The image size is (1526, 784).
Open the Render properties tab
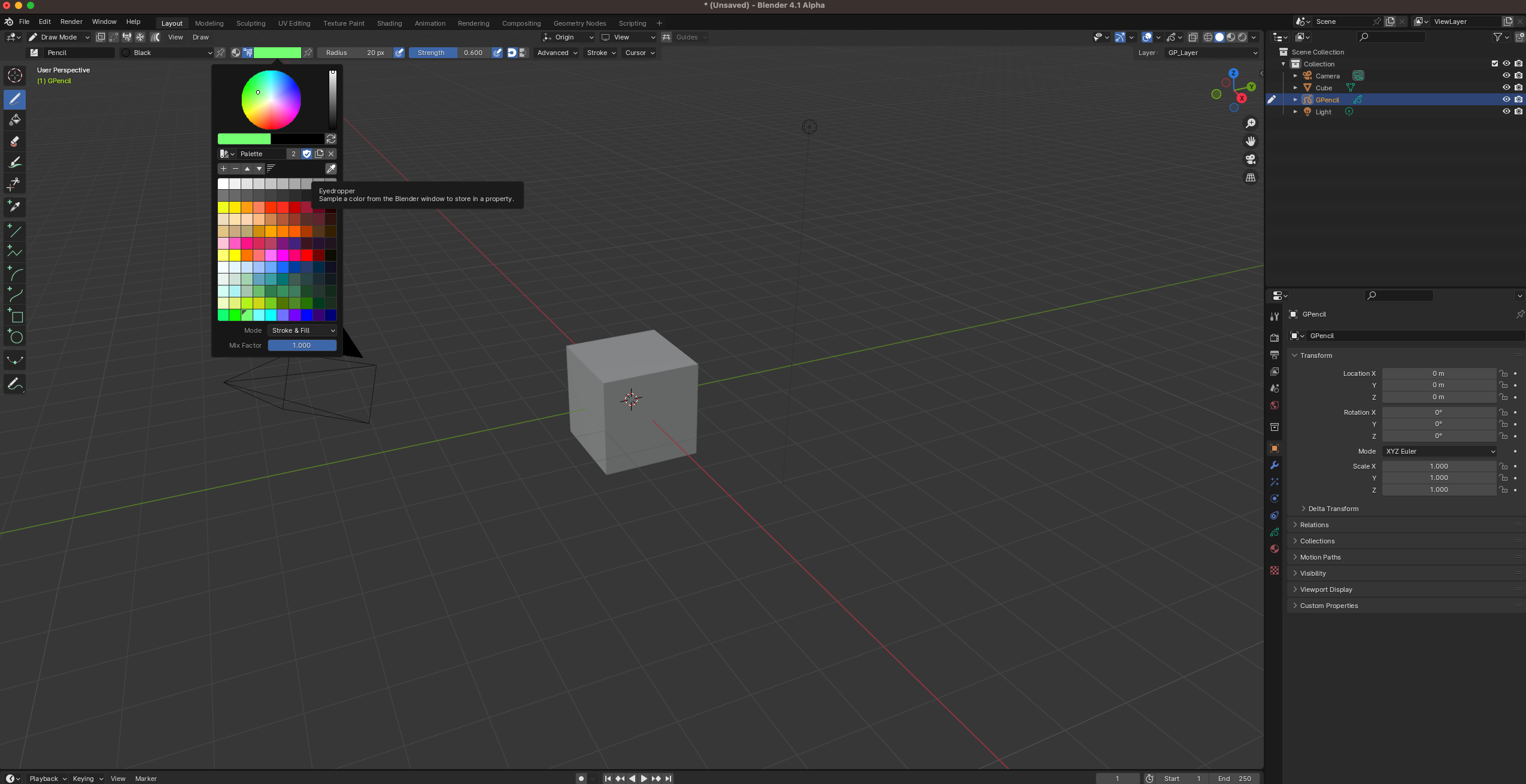tap(1275, 338)
